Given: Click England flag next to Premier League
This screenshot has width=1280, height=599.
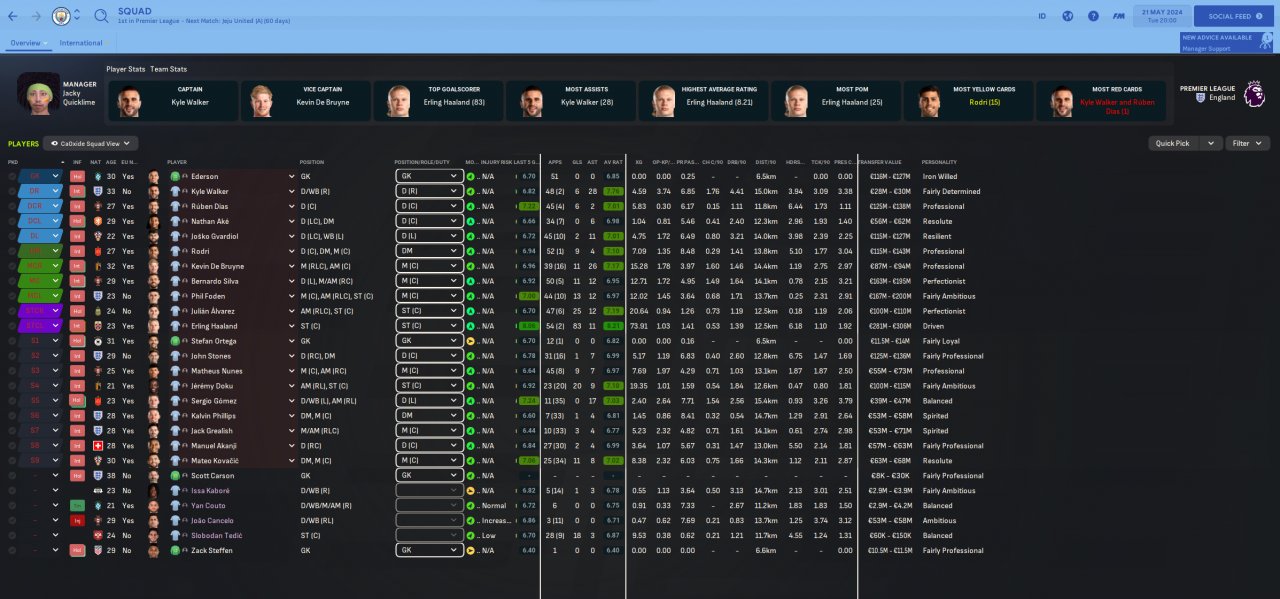Looking at the screenshot, I should tap(1202, 98).
